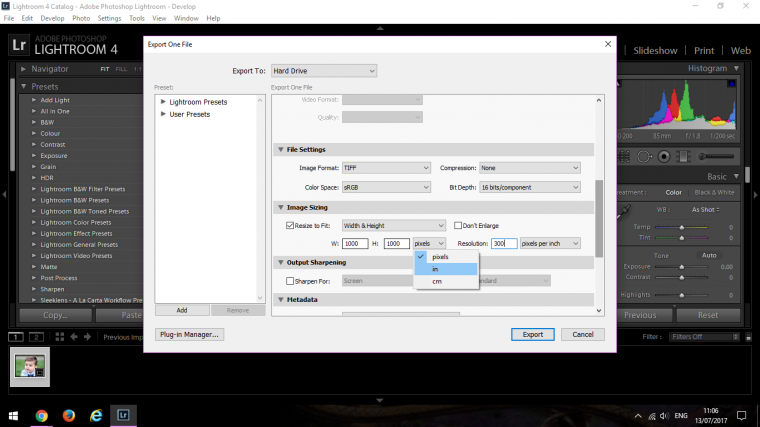Open Windows Start menu
Screen dimensions: 760x427
coord(14,415)
